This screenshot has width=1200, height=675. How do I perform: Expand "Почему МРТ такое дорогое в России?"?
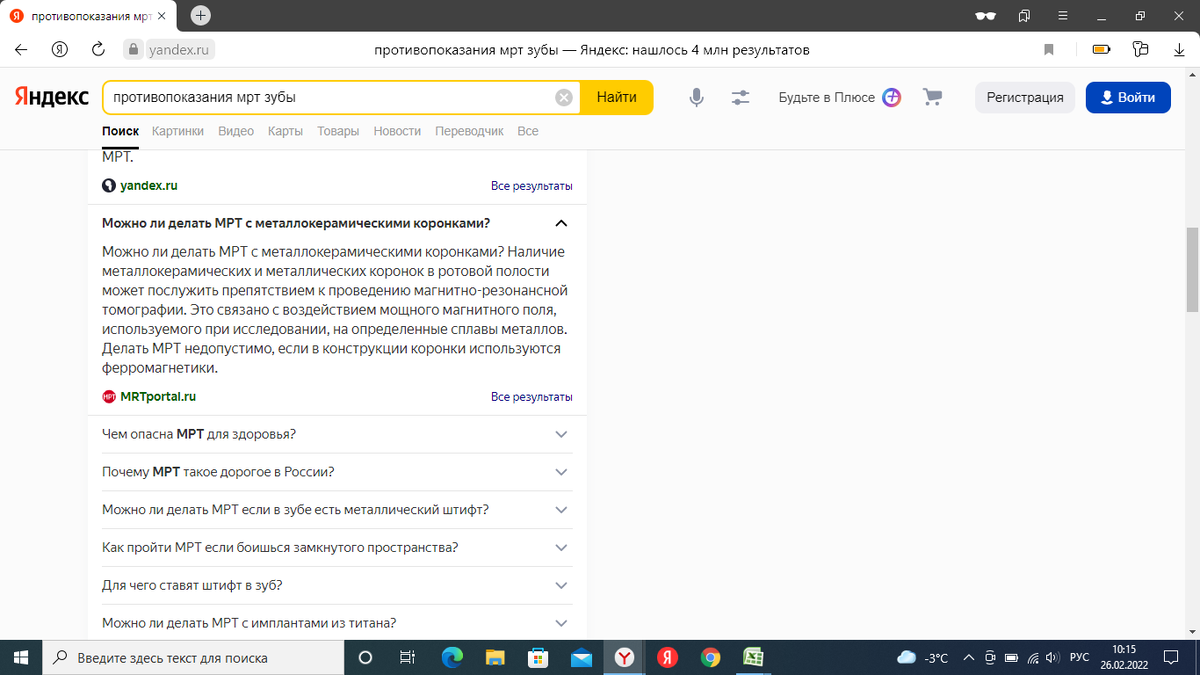point(337,472)
